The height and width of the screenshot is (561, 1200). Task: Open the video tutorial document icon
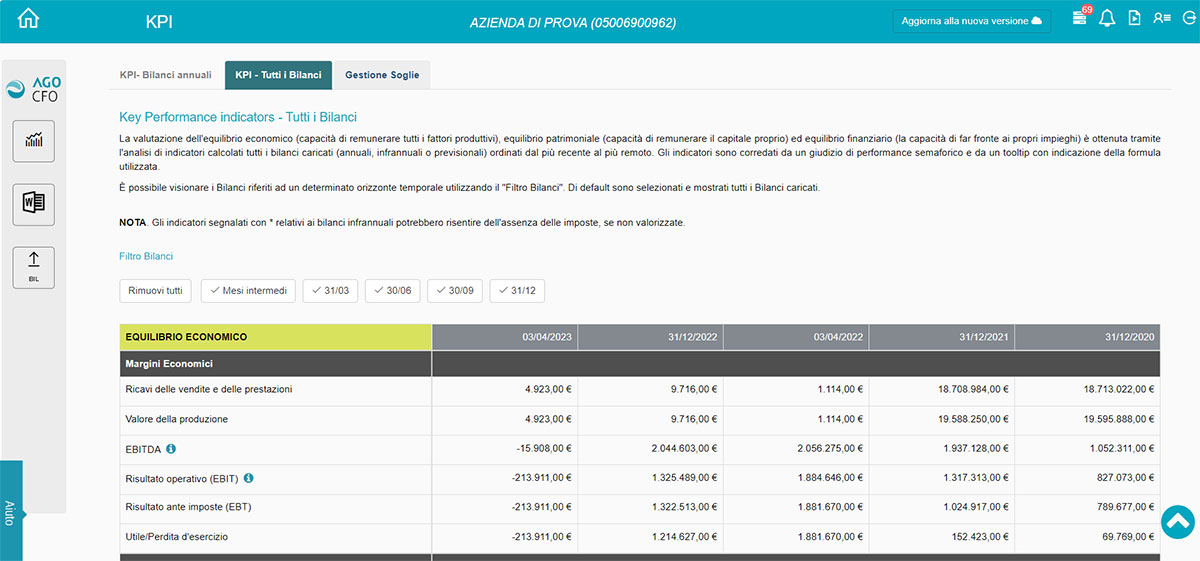pyautogui.click(x=1134, y=19)
